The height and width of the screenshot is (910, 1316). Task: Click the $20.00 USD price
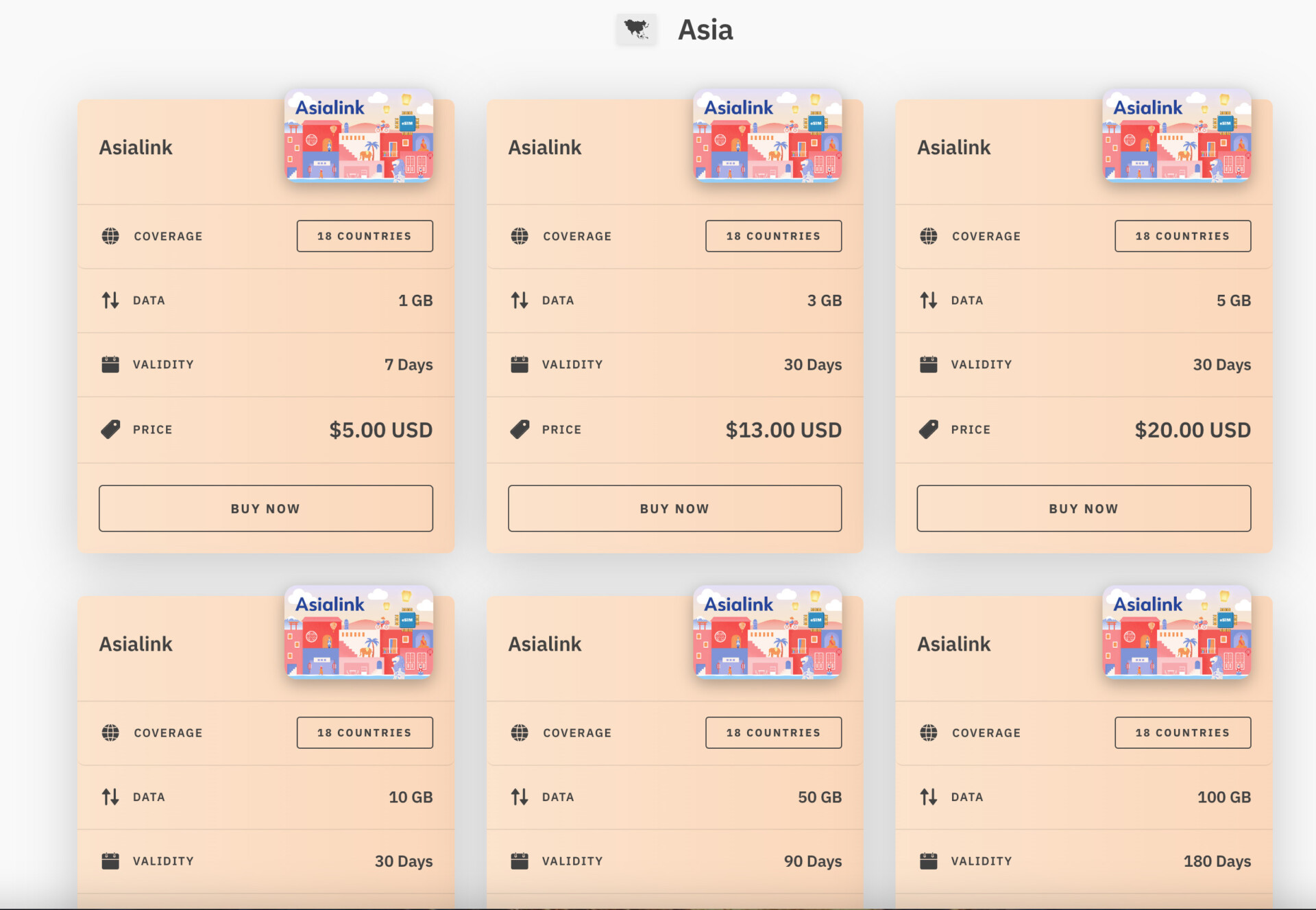point(1193,430)
